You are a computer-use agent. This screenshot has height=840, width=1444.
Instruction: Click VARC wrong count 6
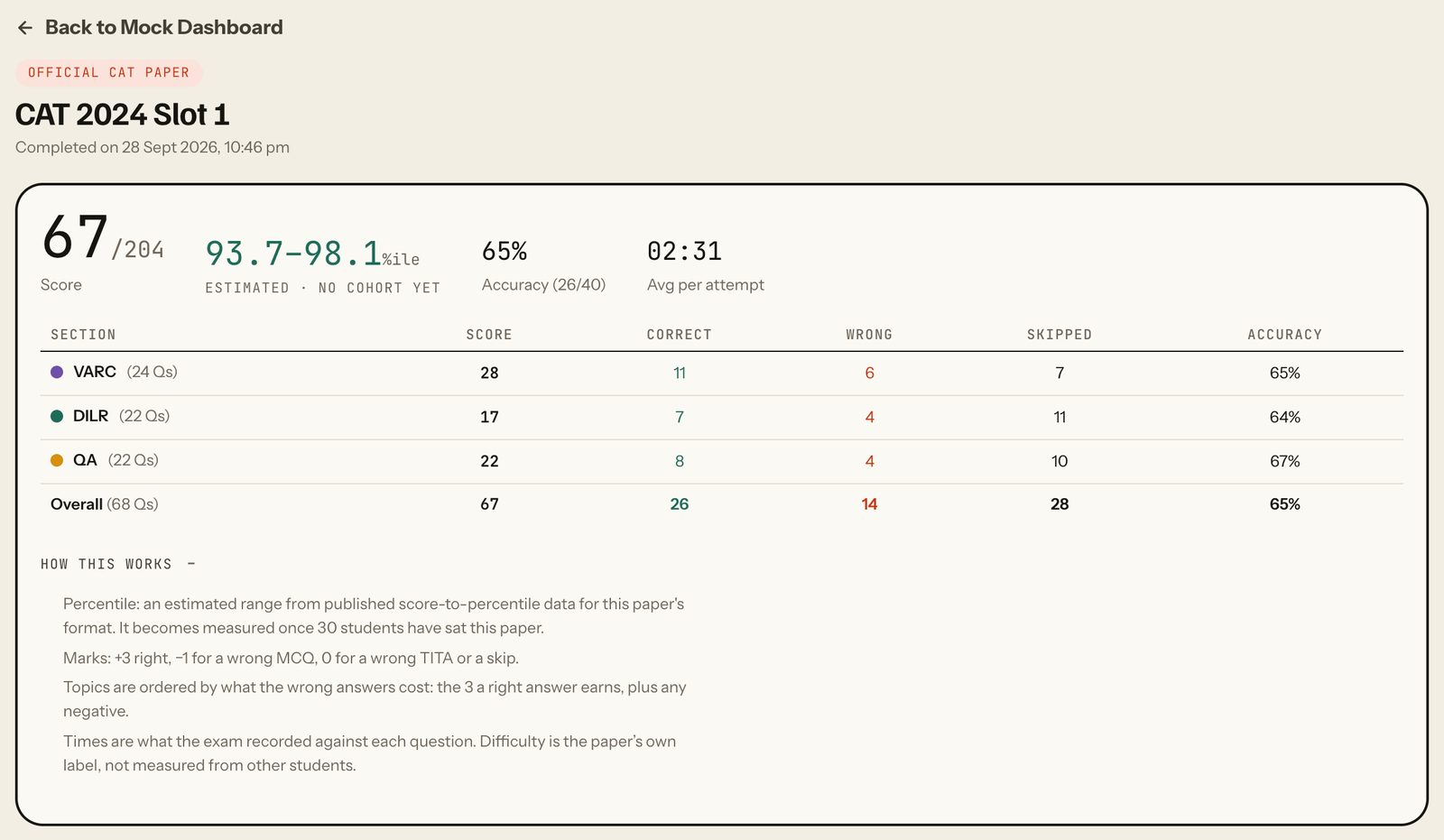coord(869,373)
